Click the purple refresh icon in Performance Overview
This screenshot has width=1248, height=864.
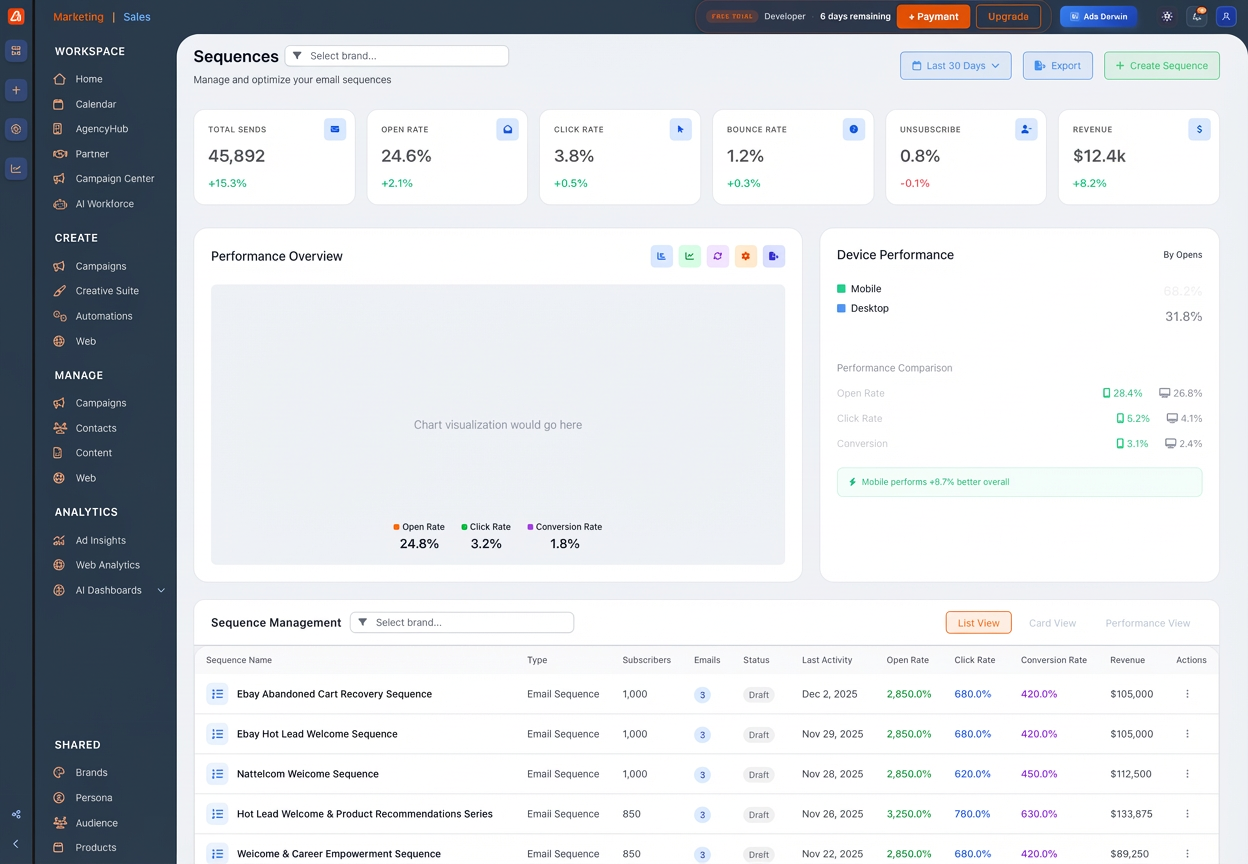[717, 257]
